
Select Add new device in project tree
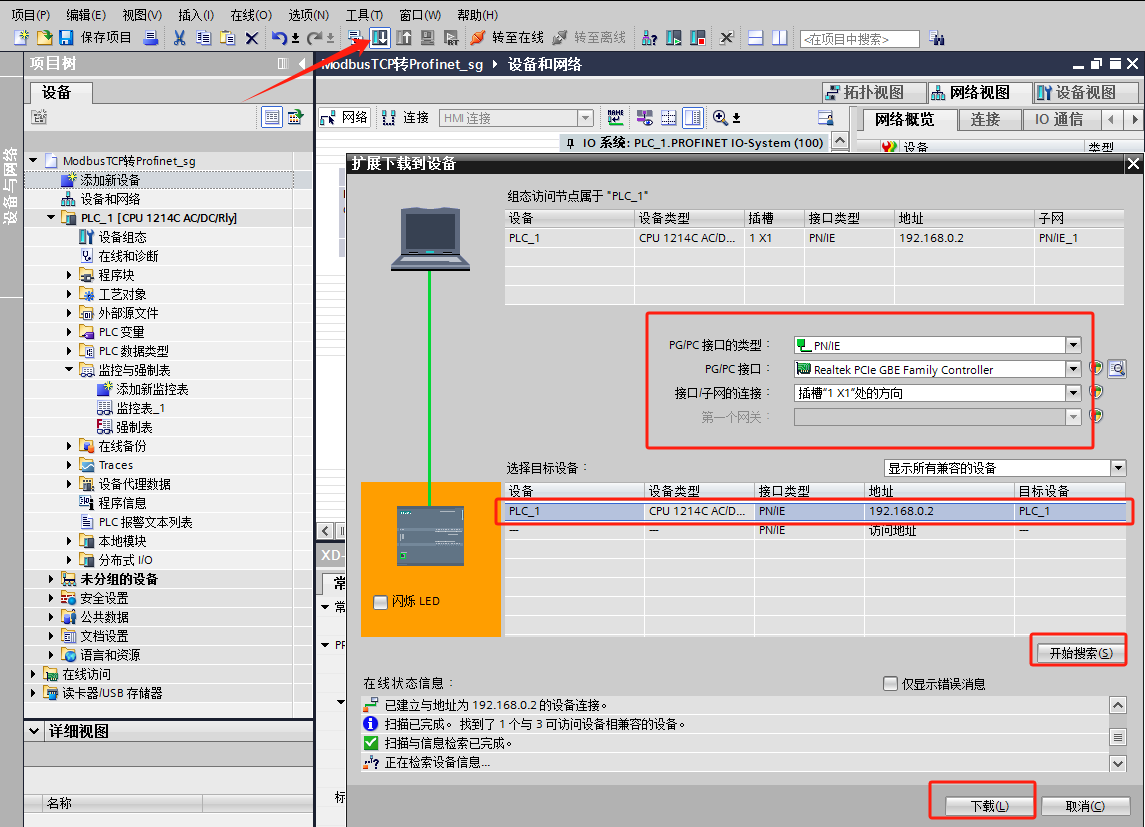point(110,180)
